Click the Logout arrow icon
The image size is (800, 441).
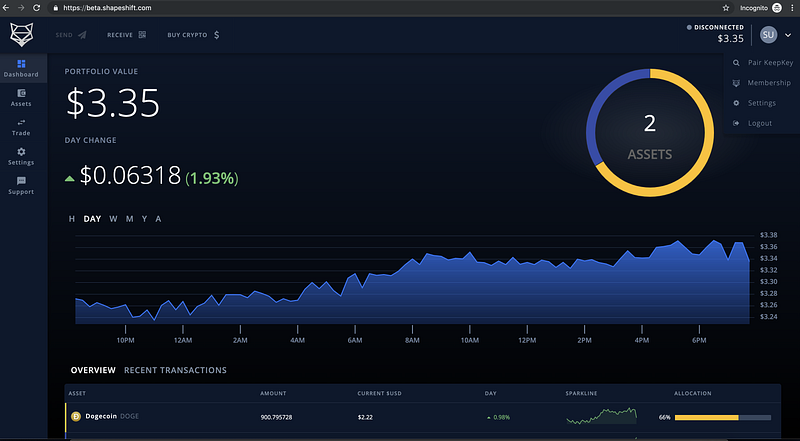point(736,123)
